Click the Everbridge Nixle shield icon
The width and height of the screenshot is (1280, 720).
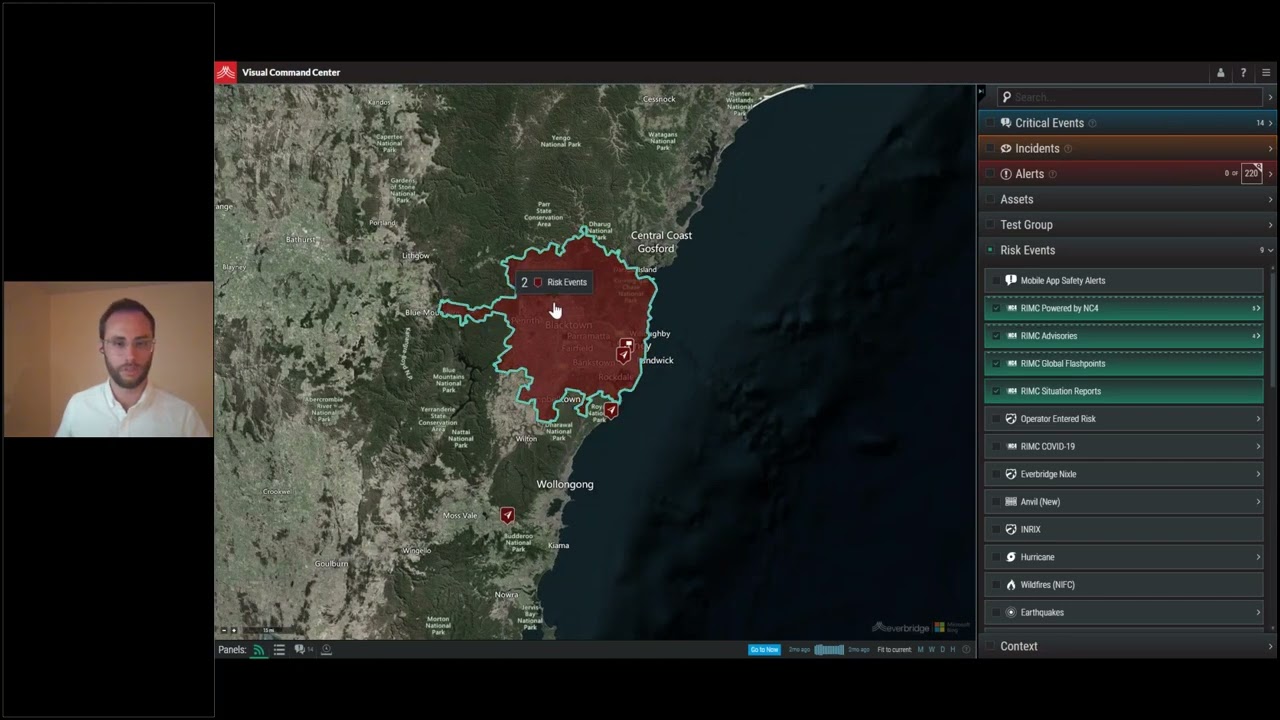(1011, 474)
